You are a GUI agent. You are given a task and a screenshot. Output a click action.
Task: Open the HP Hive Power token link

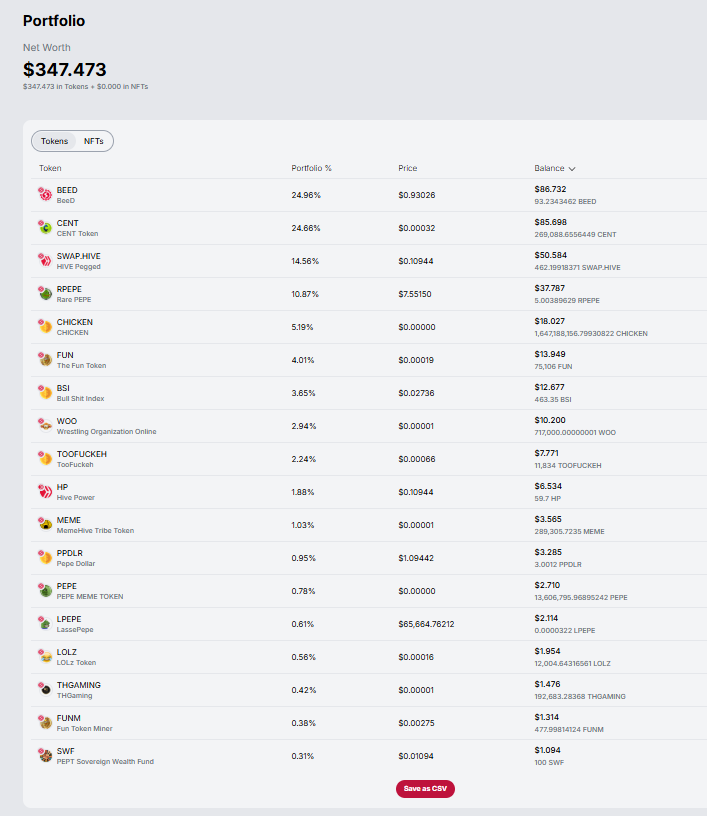click(x=62, y=487)
